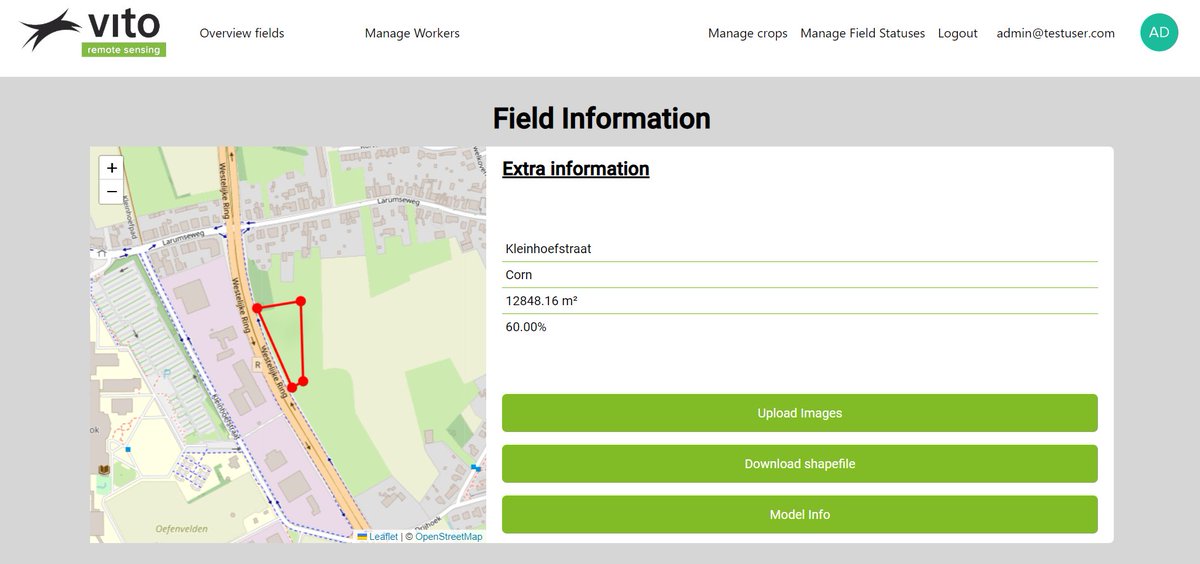Open the Leaflet attribution link
Screen dimensions: 1200x564
378,537
